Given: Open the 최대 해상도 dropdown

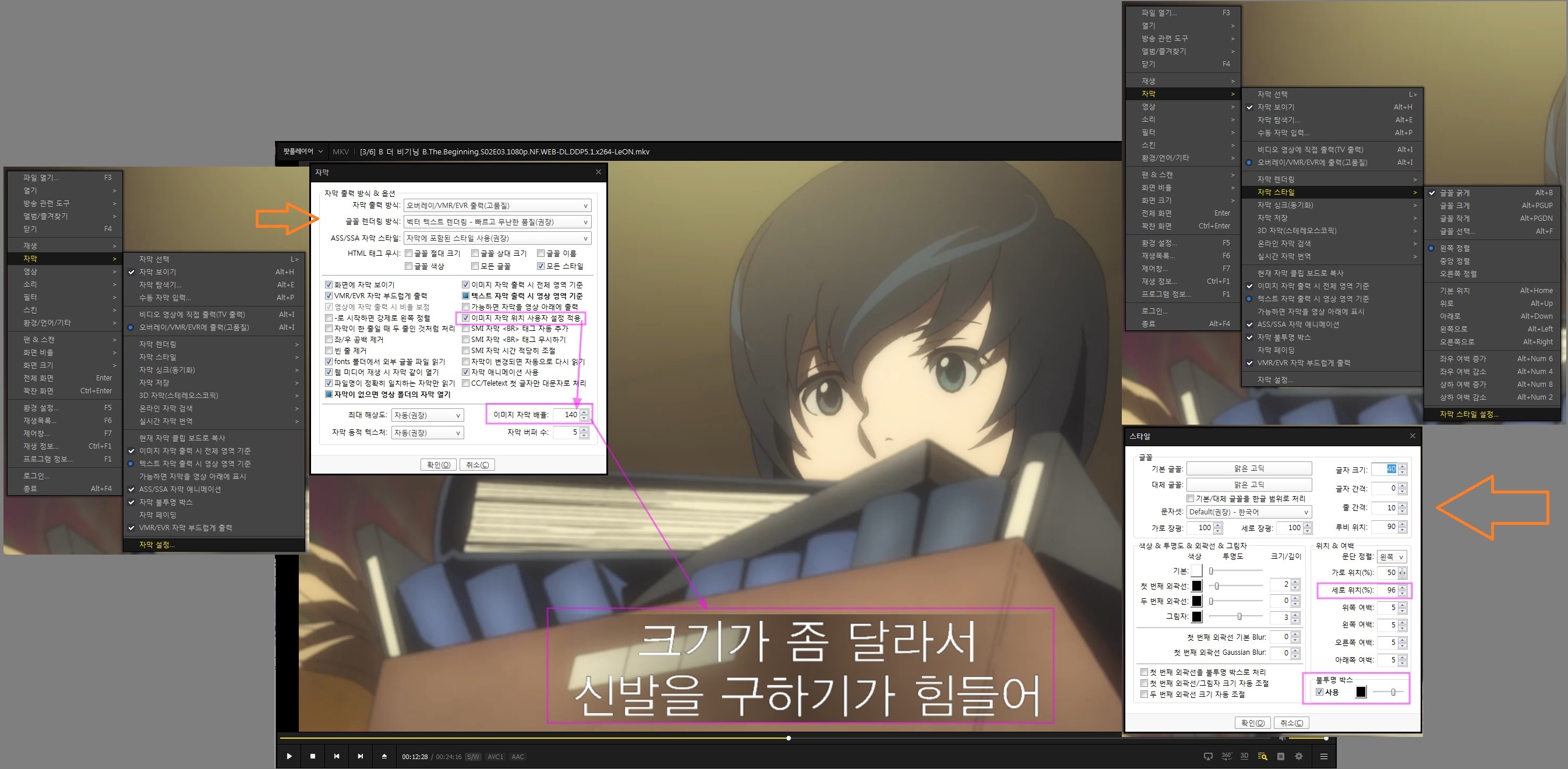Looking at the screenshot, I should pos(428,415).
